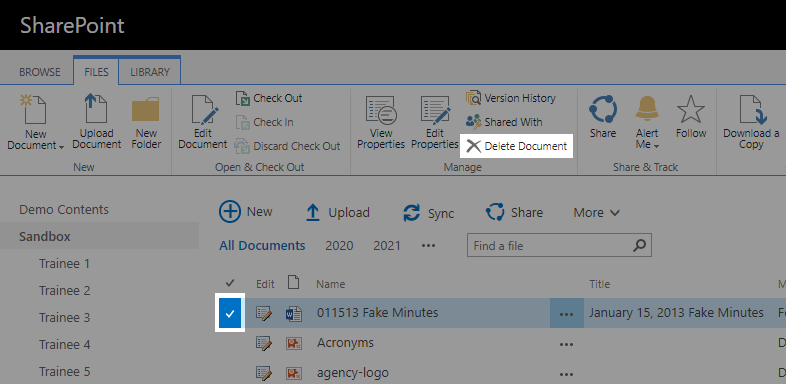Click Delete Document in the ribbon
This screenshot has height=384, width=786.
(516, 146)
